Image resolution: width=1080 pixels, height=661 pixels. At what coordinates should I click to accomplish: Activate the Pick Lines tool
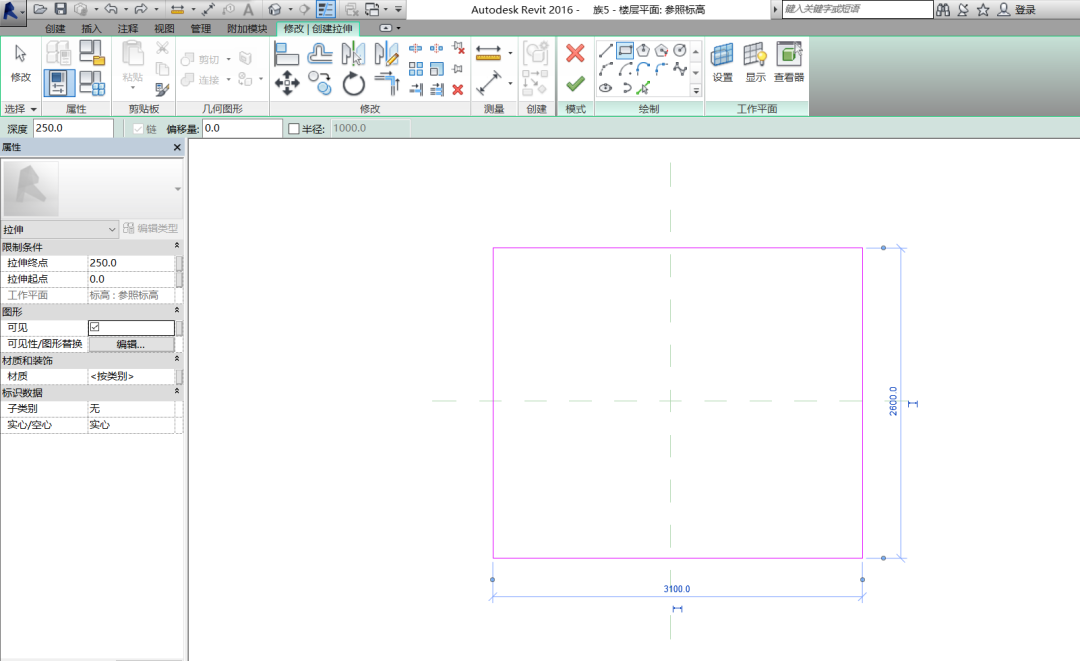click(643, 87)
